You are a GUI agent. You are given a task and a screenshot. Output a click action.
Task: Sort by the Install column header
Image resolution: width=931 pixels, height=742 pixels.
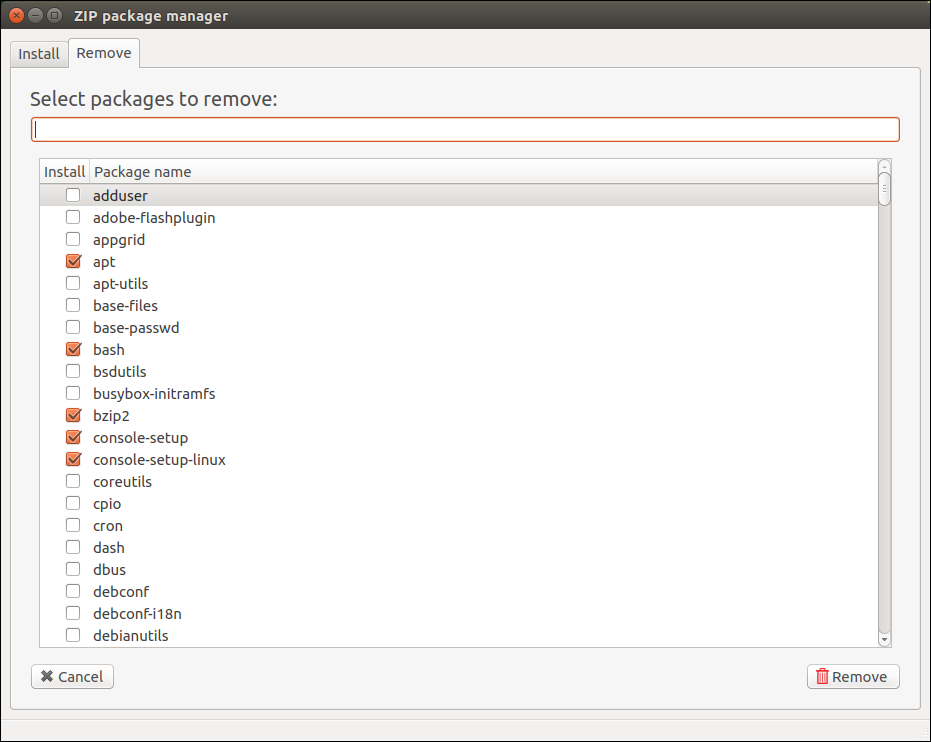coord(64,172)
